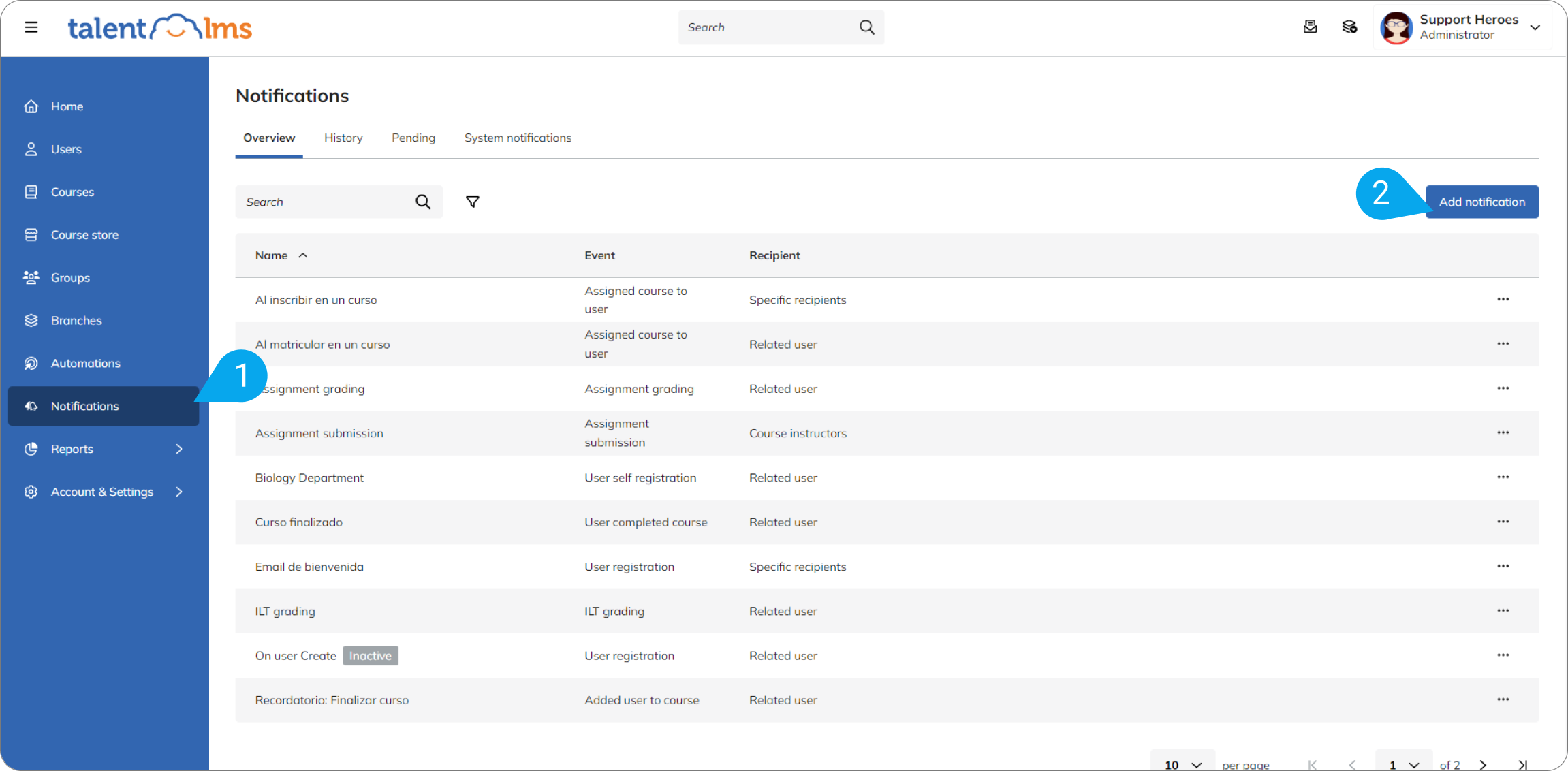Open the filter funnel icon
1568x771 pixels.
coord(472,202)
